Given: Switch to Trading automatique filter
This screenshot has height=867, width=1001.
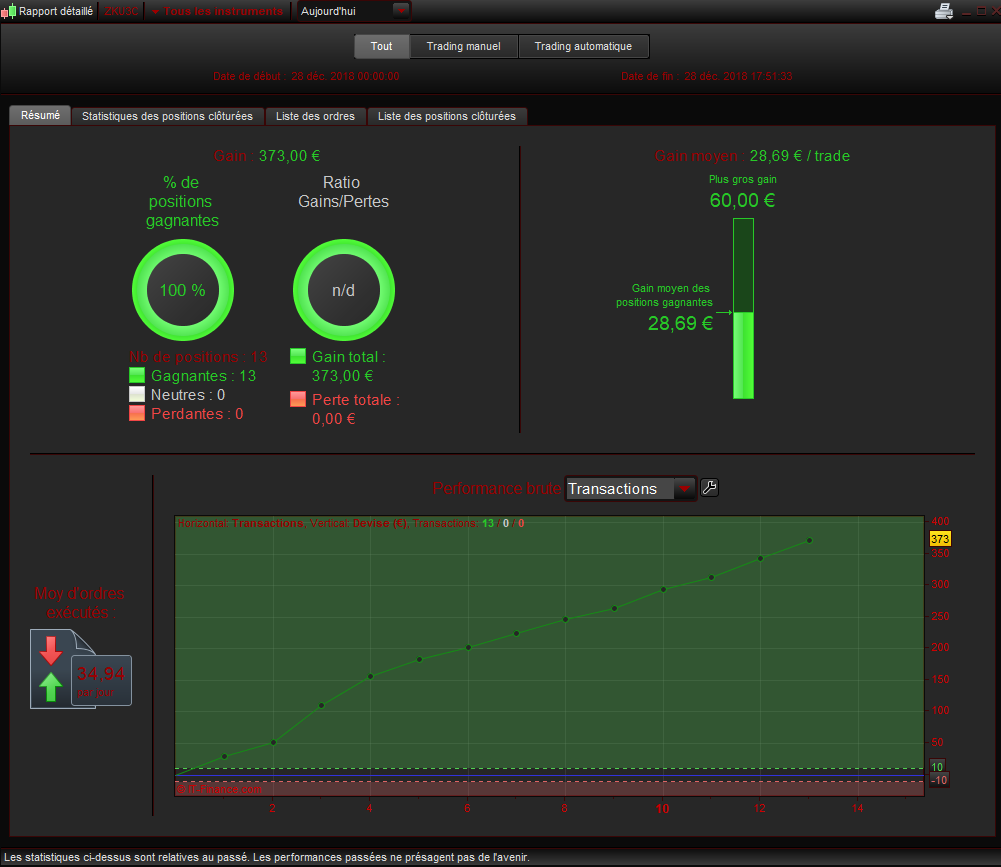Looking at the screenshot, I should tap(583, 47).
